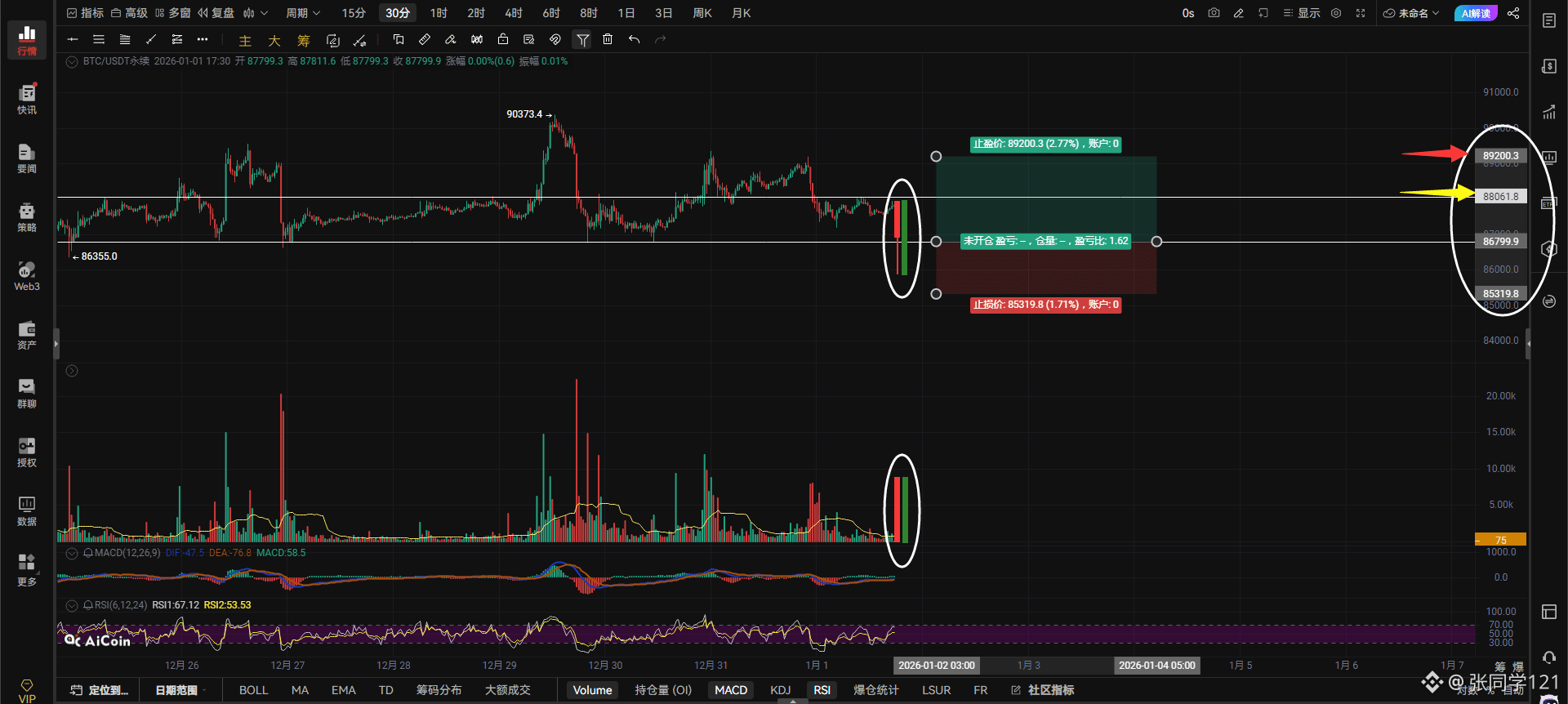Open the 未命名 layout dropdown
Screen dimensions: 1568x704
[x=1411, y=13]
